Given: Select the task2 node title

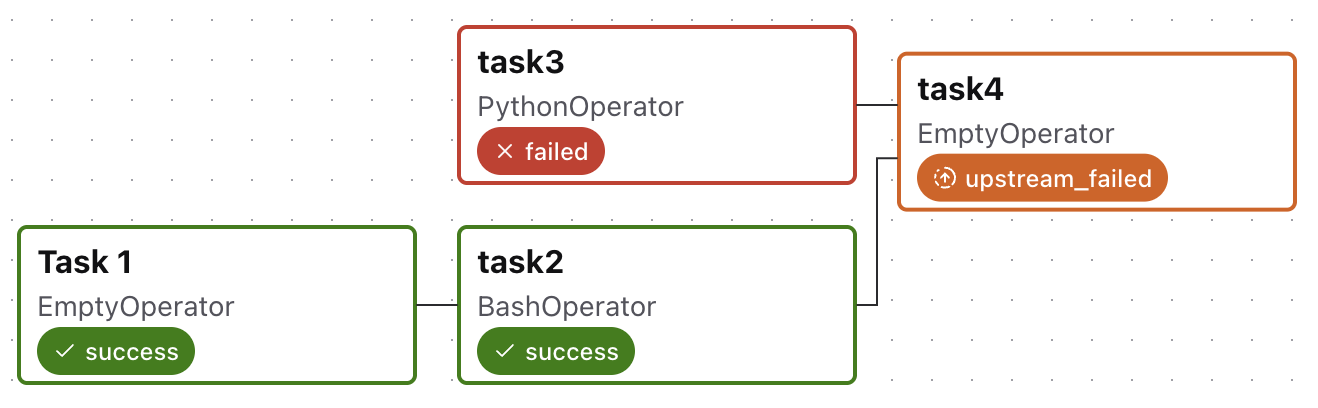Looking at the screenshot, I should [520, 263].
